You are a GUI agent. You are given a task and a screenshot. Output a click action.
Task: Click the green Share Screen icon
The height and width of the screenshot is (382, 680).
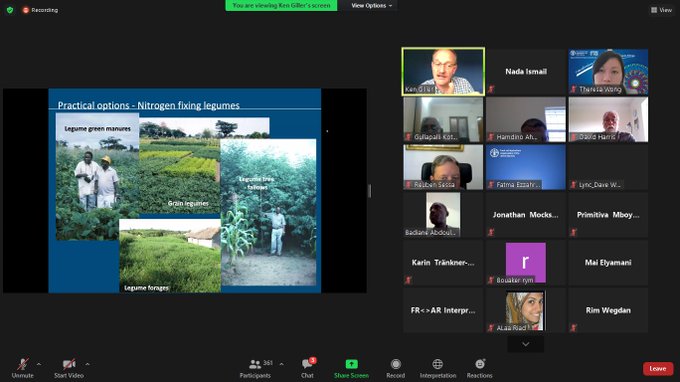click(x=351, y=364)
